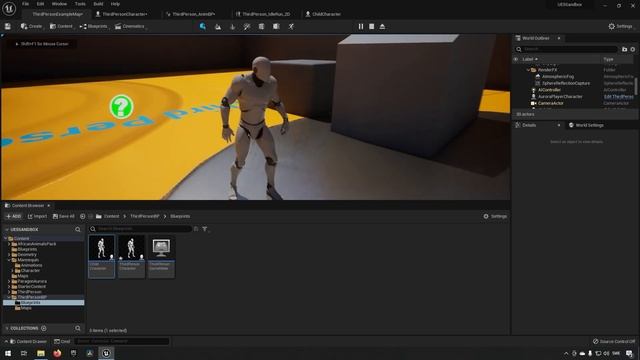Open Content Browser Settings
Screen dimensions: 640x360
(x=495, y=216)
